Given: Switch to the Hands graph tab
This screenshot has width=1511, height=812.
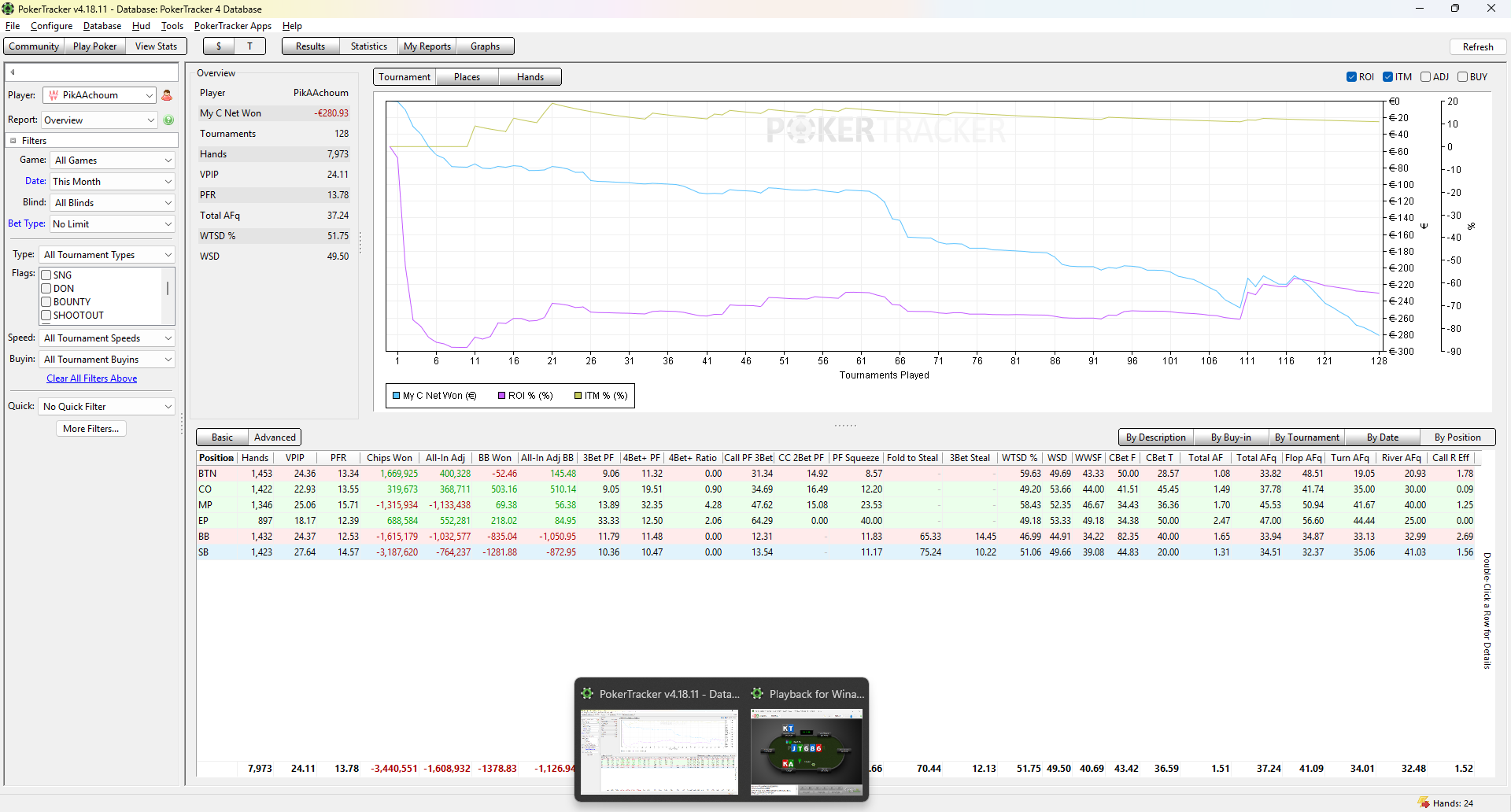Looking at the screenshot, I should [530, 77].
